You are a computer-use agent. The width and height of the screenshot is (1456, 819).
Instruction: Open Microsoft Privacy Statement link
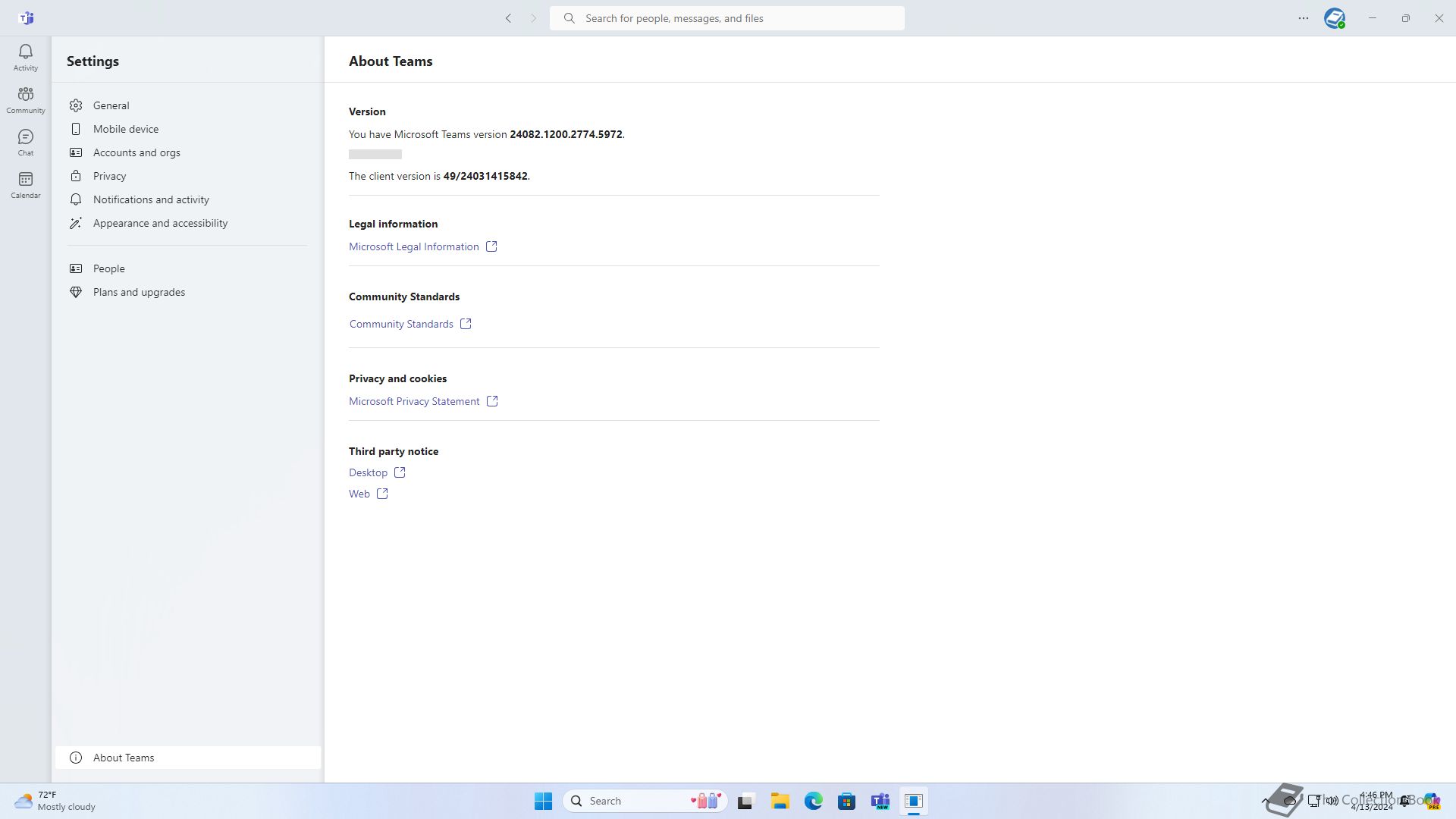(x=414, y=401)
